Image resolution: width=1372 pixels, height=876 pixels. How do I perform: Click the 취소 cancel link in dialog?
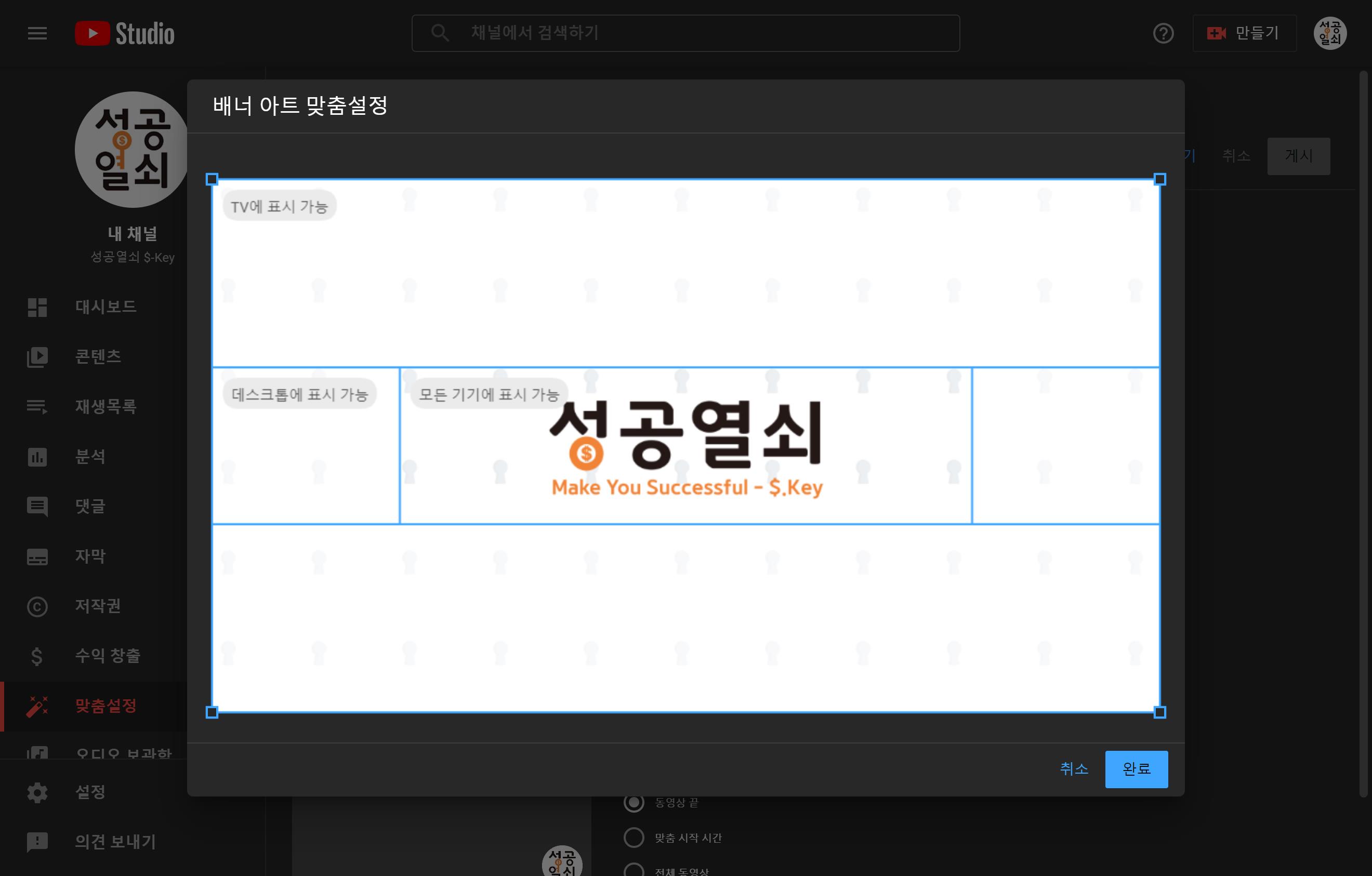[x=1074, y=769]
